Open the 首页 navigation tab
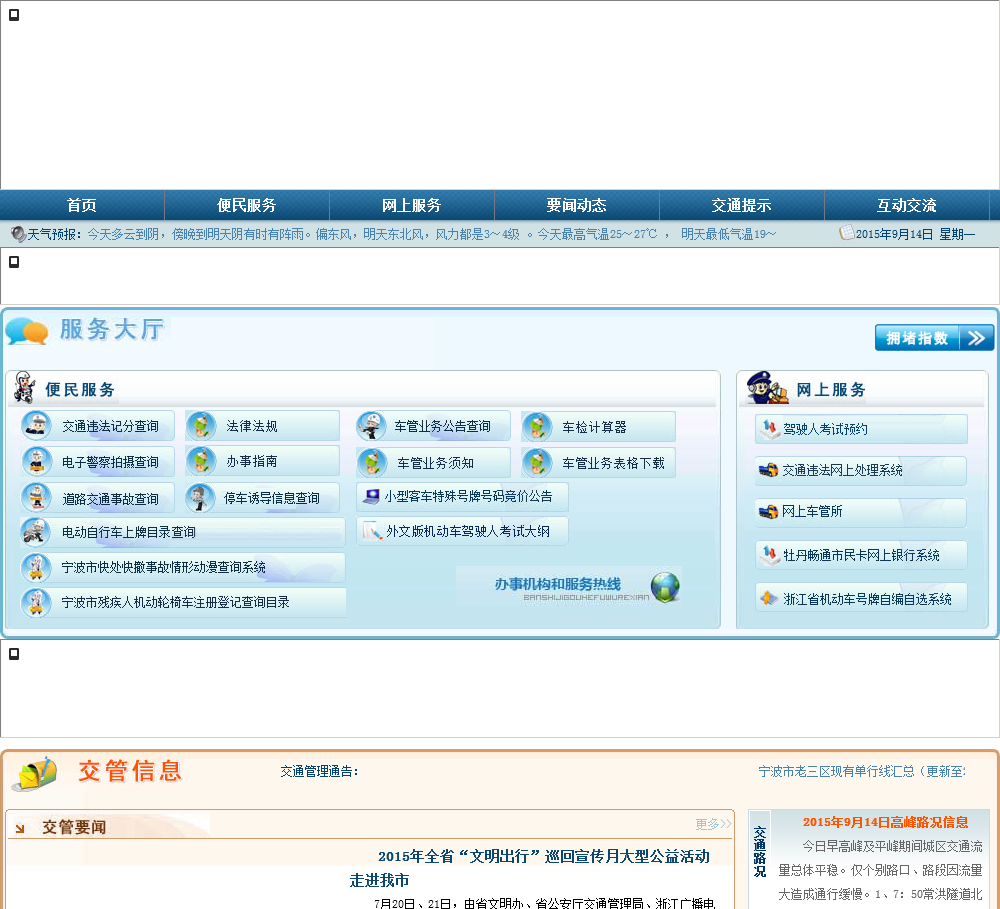Screen dimensions: 1000x909 (82, 205)
